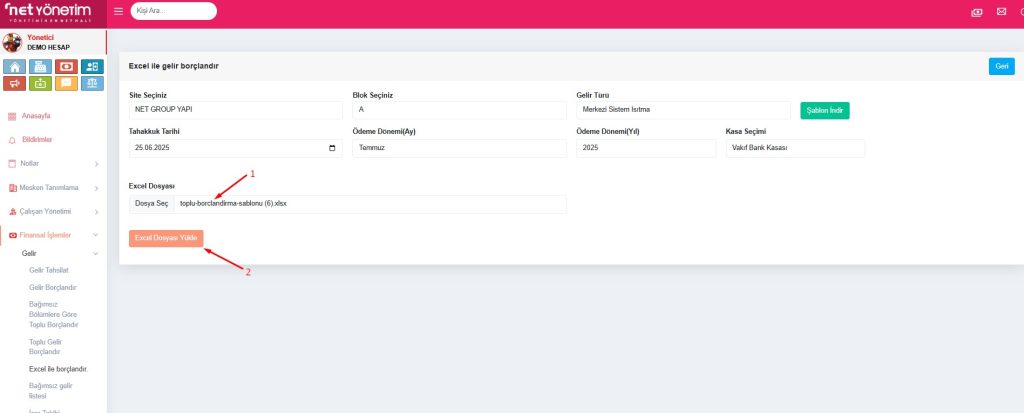The height and width of the screenshot is (413, 1024).
Task: Toggle sidebar with the hamburger menu icon
Action: [x=119, y=11]
